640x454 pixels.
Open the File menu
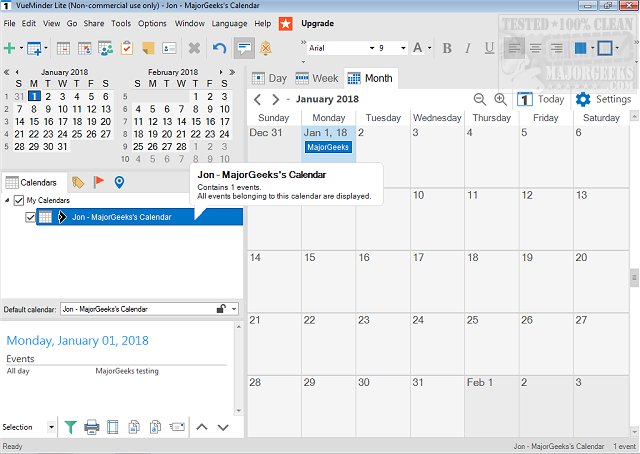[9, 23]
